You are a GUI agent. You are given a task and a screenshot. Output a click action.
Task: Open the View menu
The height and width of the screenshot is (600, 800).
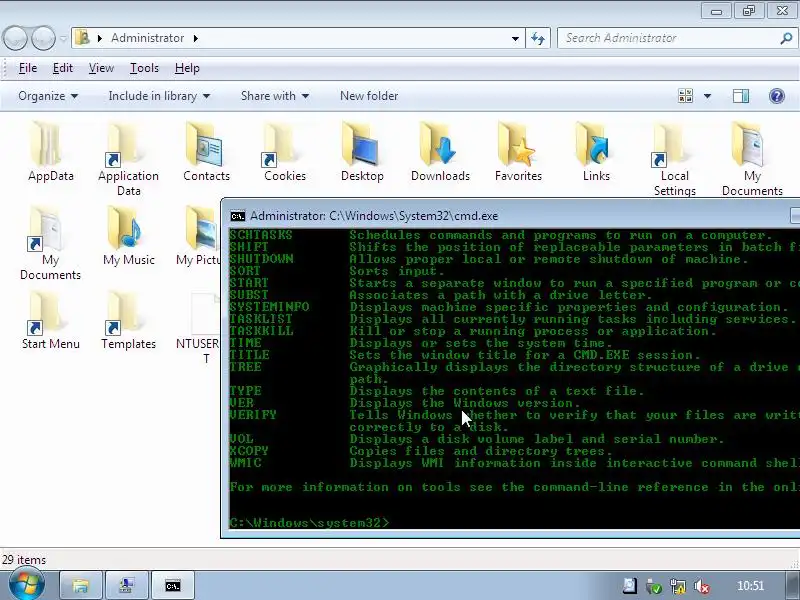[101, 68]
